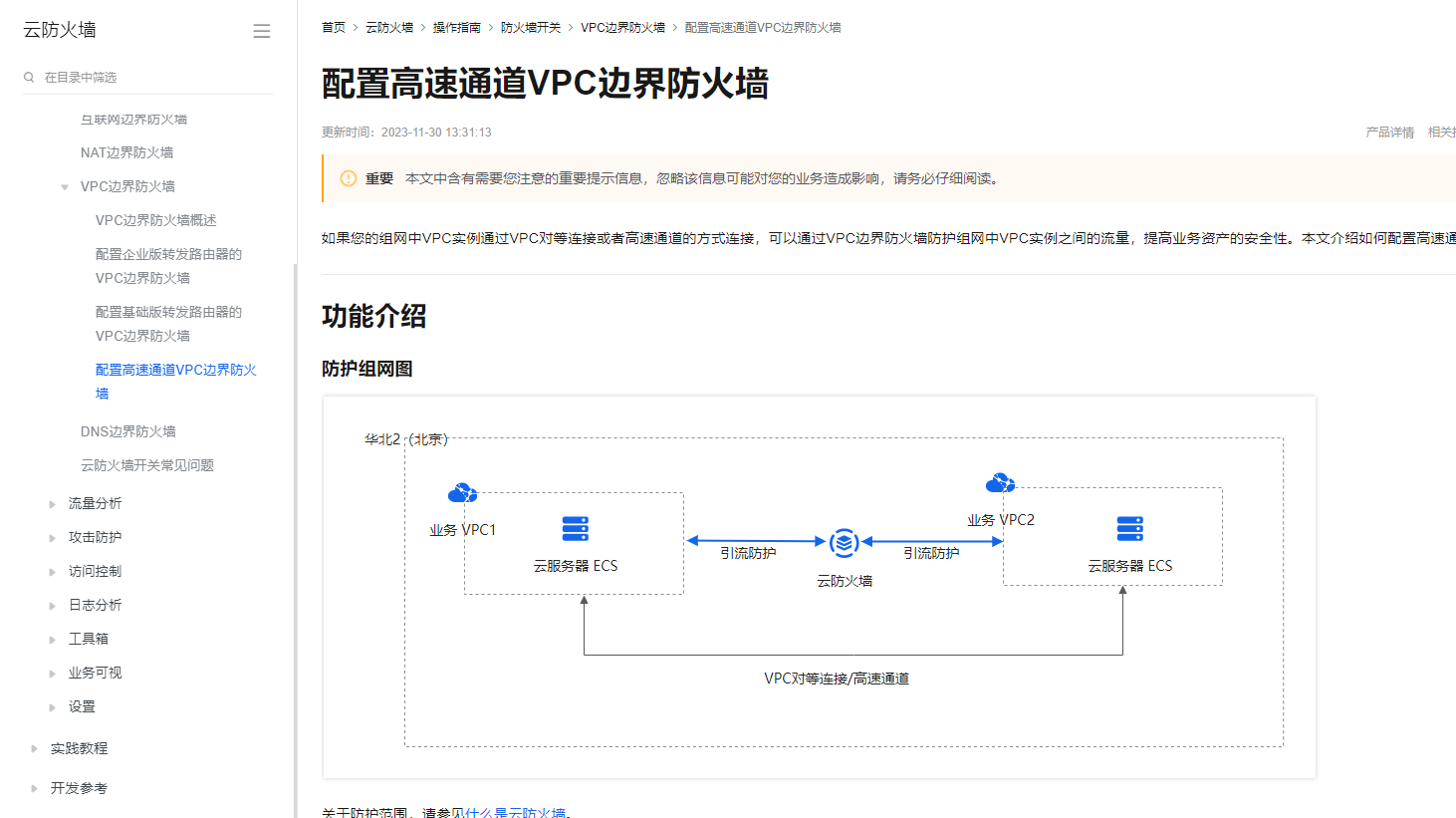This screenshot has width=1456, height=818.
Task: Select 配置高速通道VPC边界防火墙 in sidebar
Action: 175,382
